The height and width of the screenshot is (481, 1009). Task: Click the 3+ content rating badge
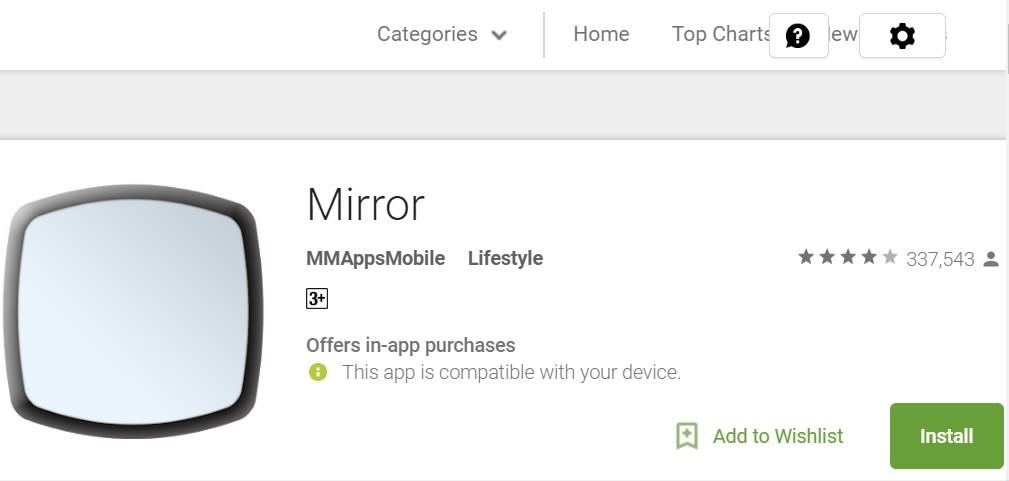pyautogui.click(x=317, y=299)
